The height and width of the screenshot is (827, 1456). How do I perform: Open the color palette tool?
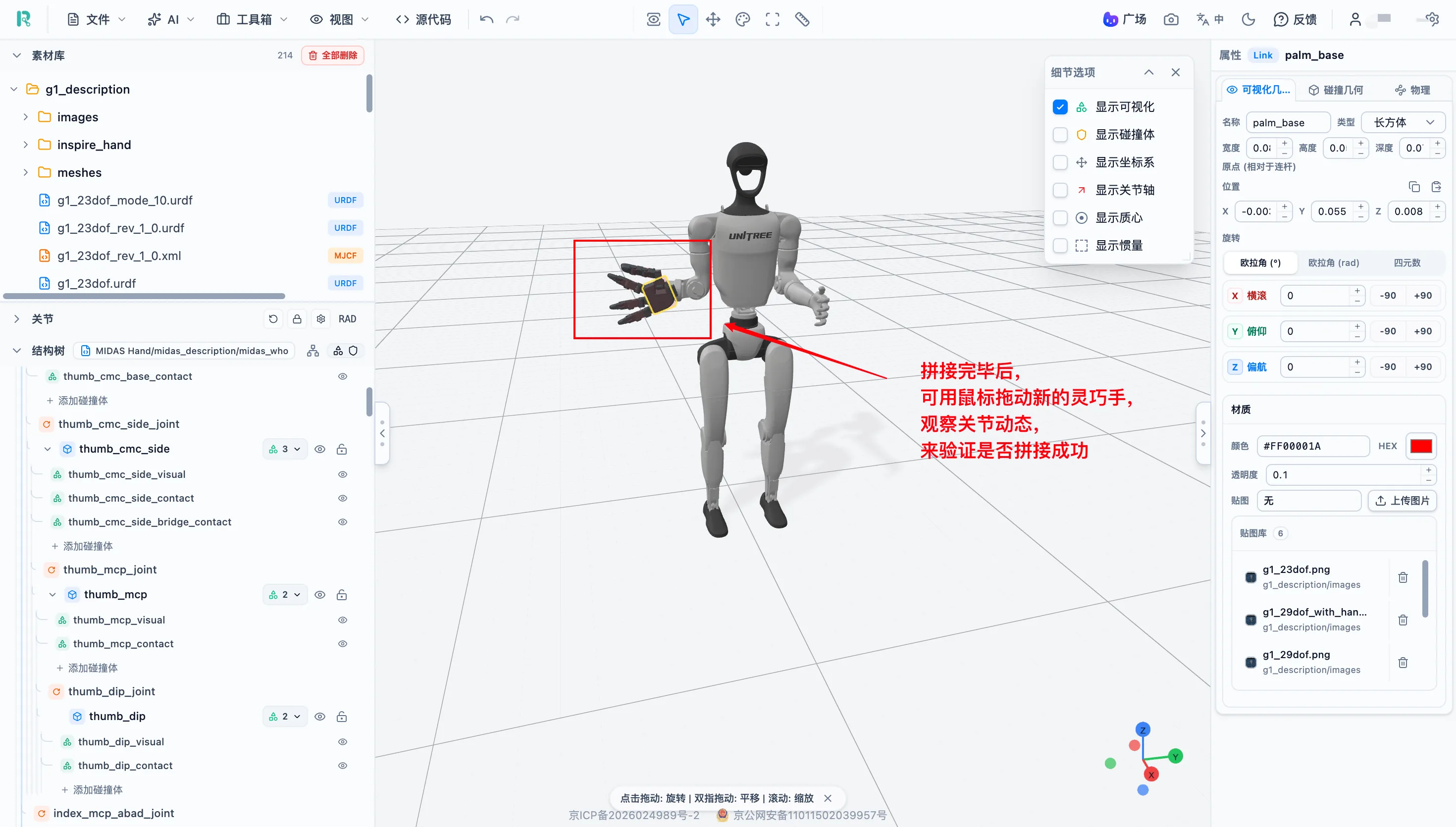pyautogui.click(x=743, y=19)
